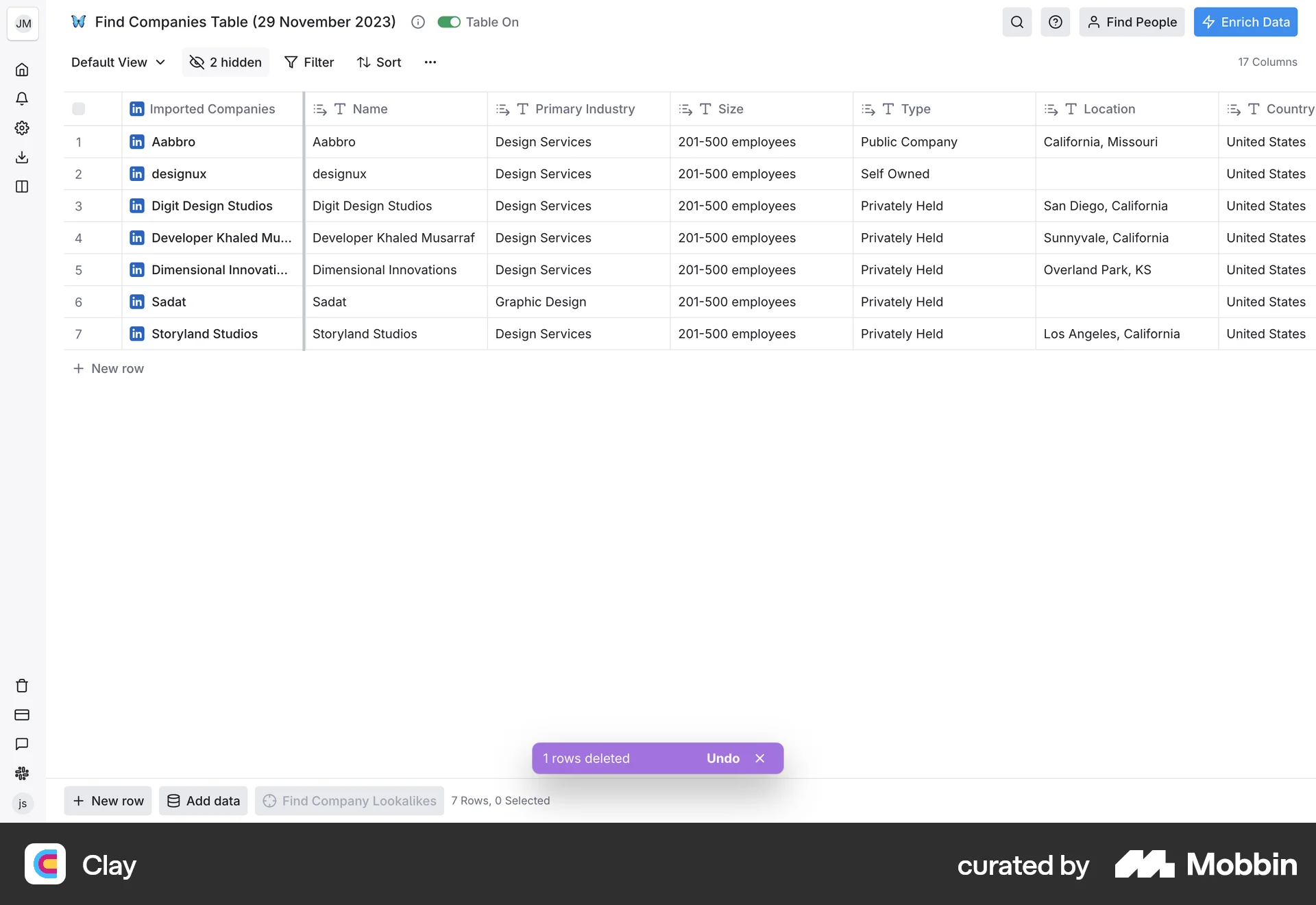Open the Slack icon in sidebar
1316x905 pixels.
pos(22,773)
